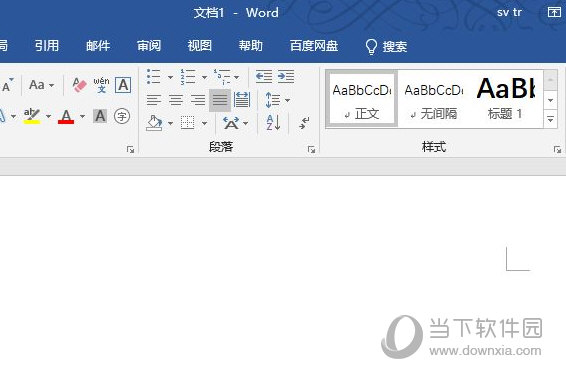
Task: Expand the font color dropdown arrow
Action: coord(83,116)
